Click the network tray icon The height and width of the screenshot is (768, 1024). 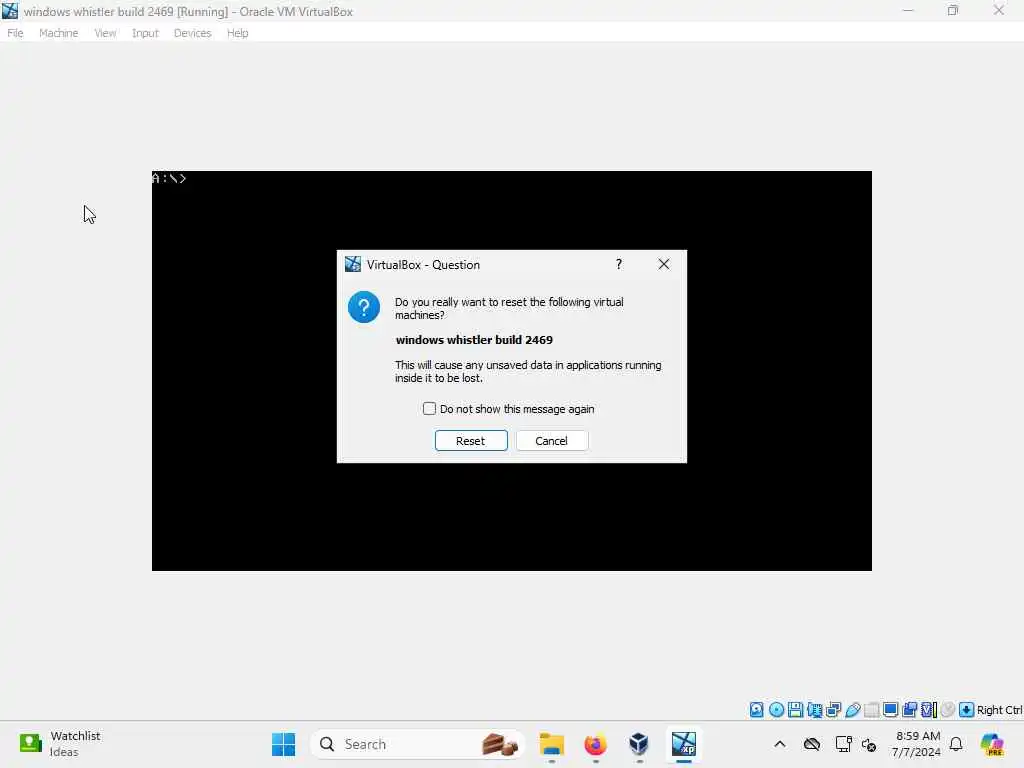843,744
